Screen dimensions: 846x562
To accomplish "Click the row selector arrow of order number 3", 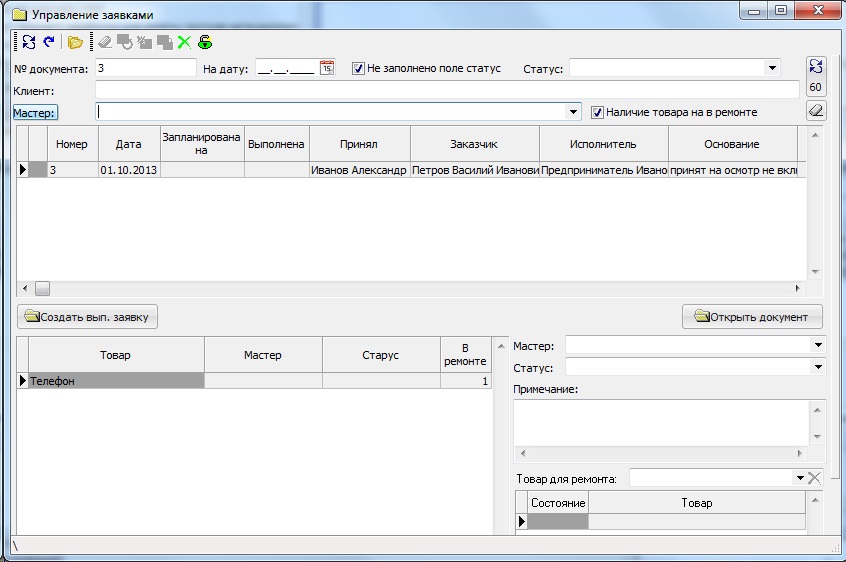I will click(23, 170).
